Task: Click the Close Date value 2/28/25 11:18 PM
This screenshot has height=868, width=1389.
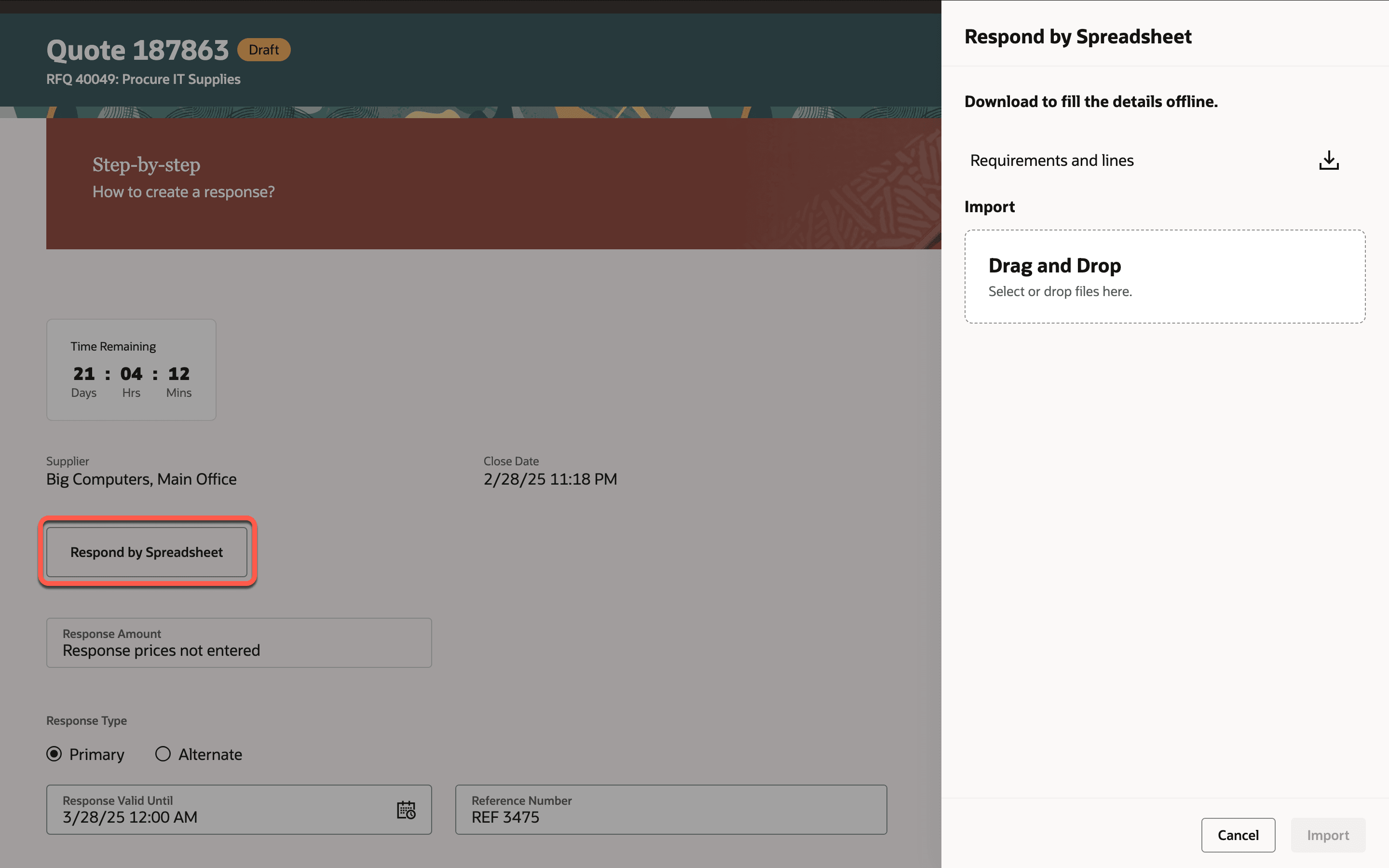Action: pos(550,479)
